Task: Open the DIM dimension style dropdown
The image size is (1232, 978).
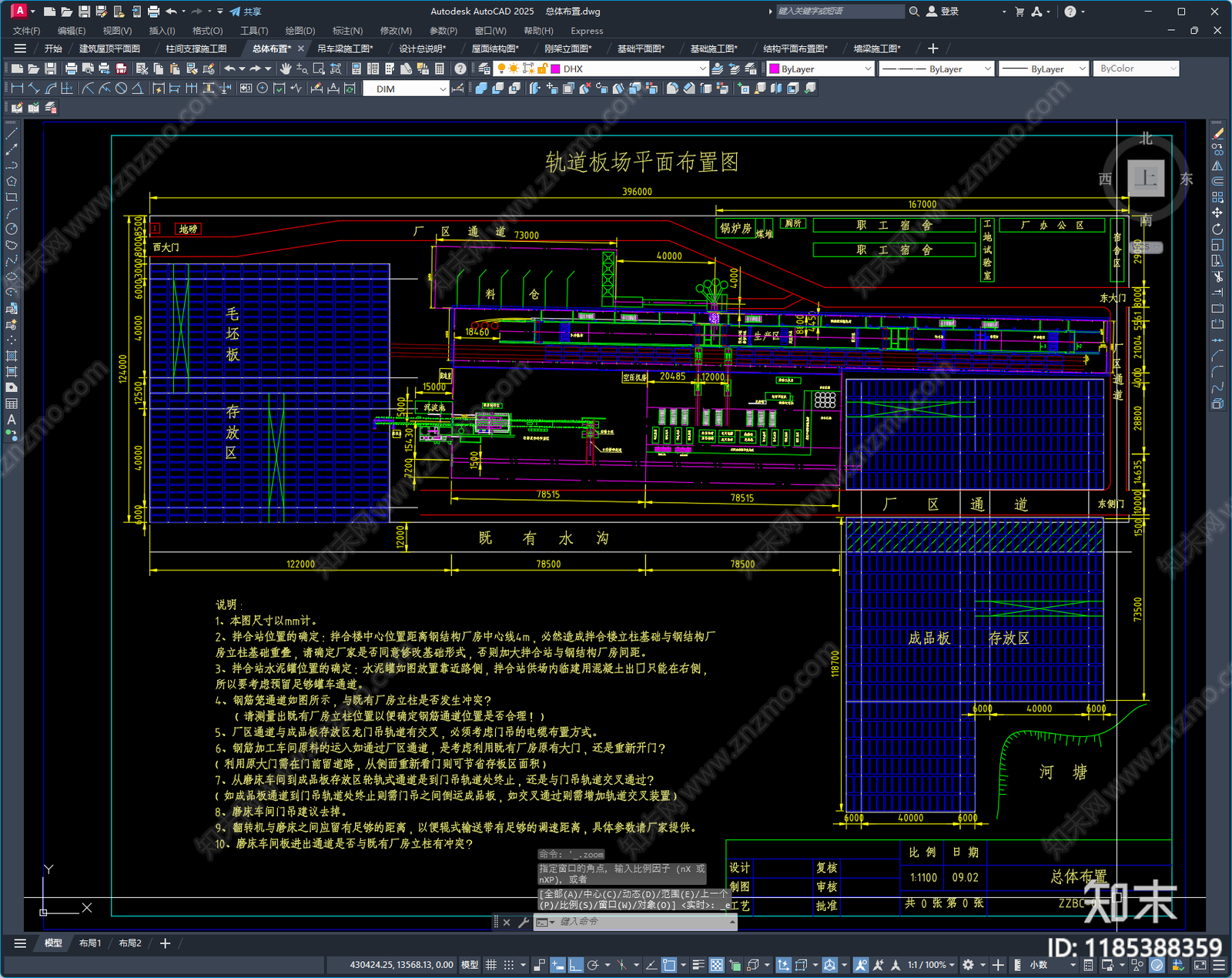Action: (406, 89)
